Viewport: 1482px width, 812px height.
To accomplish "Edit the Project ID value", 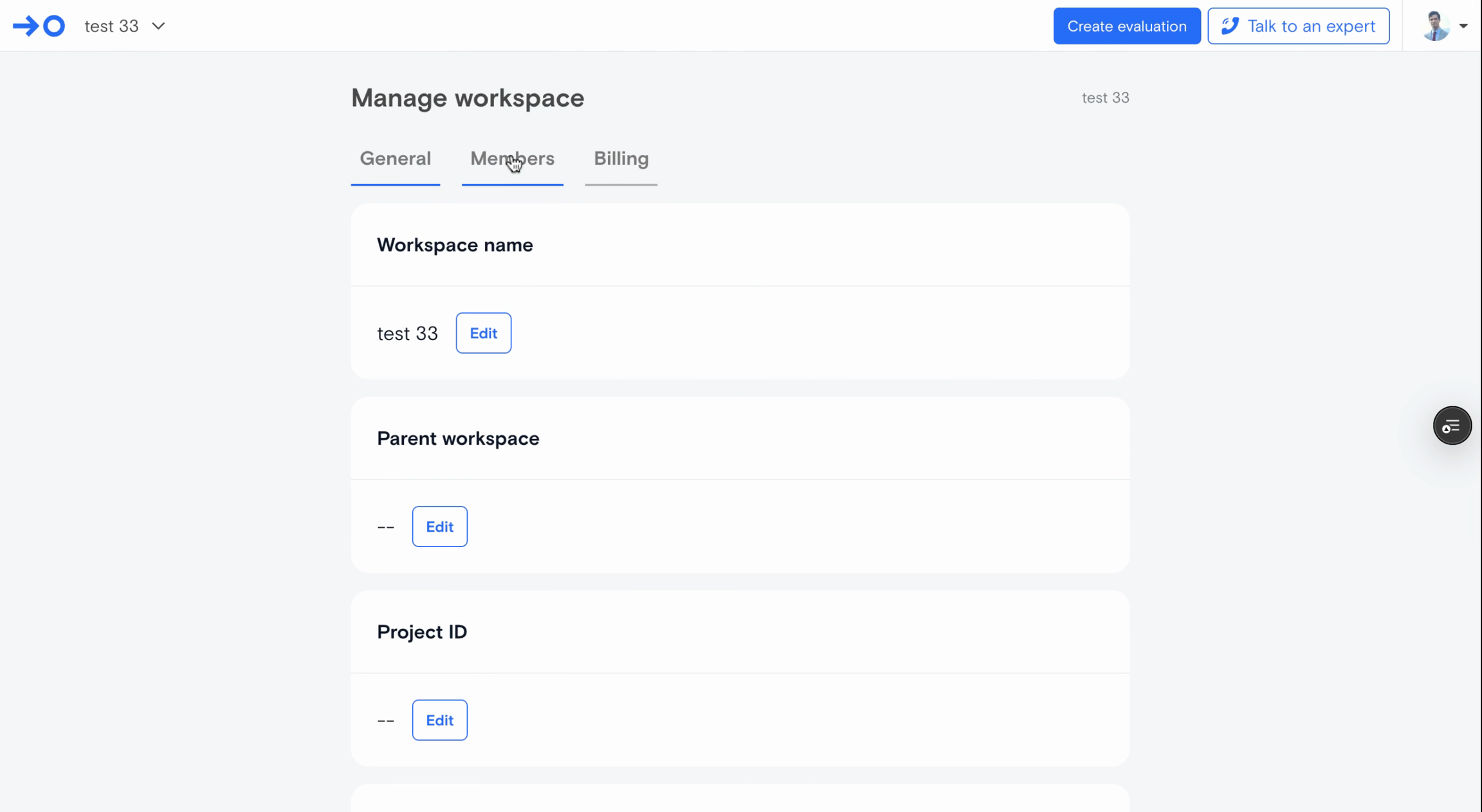I will [x=439, y=720].
